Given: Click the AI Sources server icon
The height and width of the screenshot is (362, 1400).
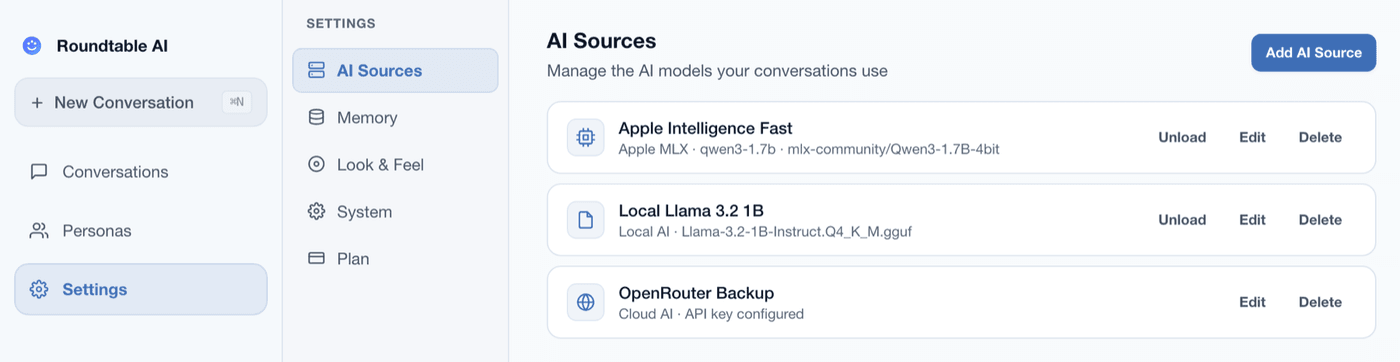Looking at the screenshot, I should (x=316, y=71).
